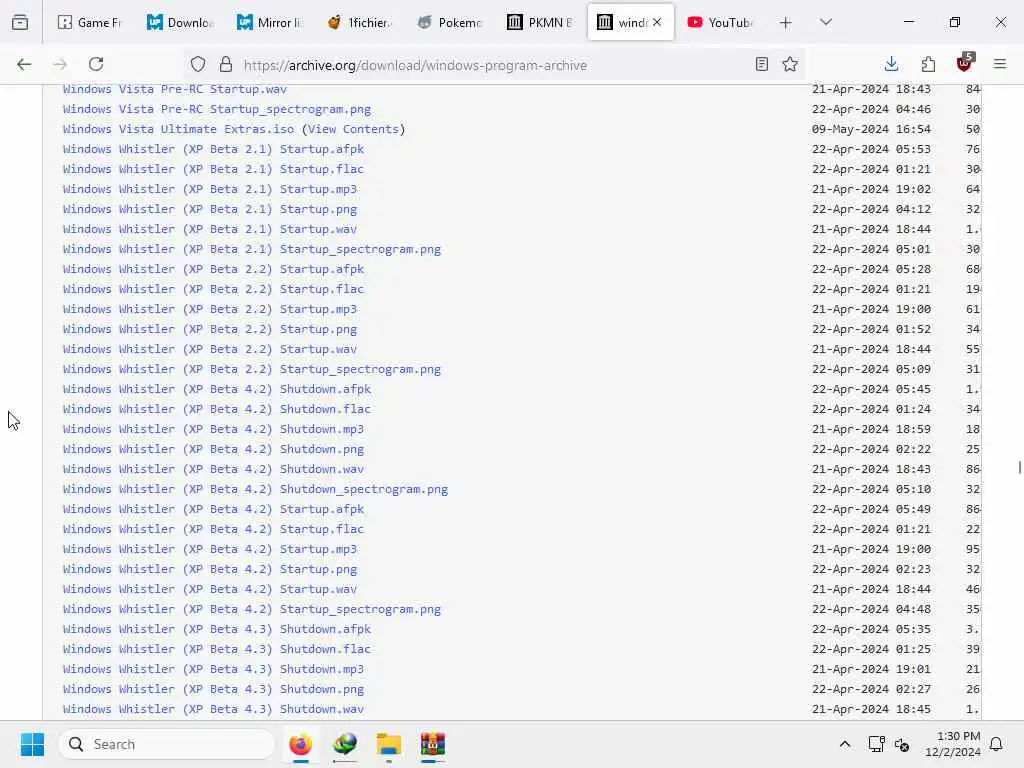
Task: Switch to the Downlo tab
Action: (x=179, y=22)
